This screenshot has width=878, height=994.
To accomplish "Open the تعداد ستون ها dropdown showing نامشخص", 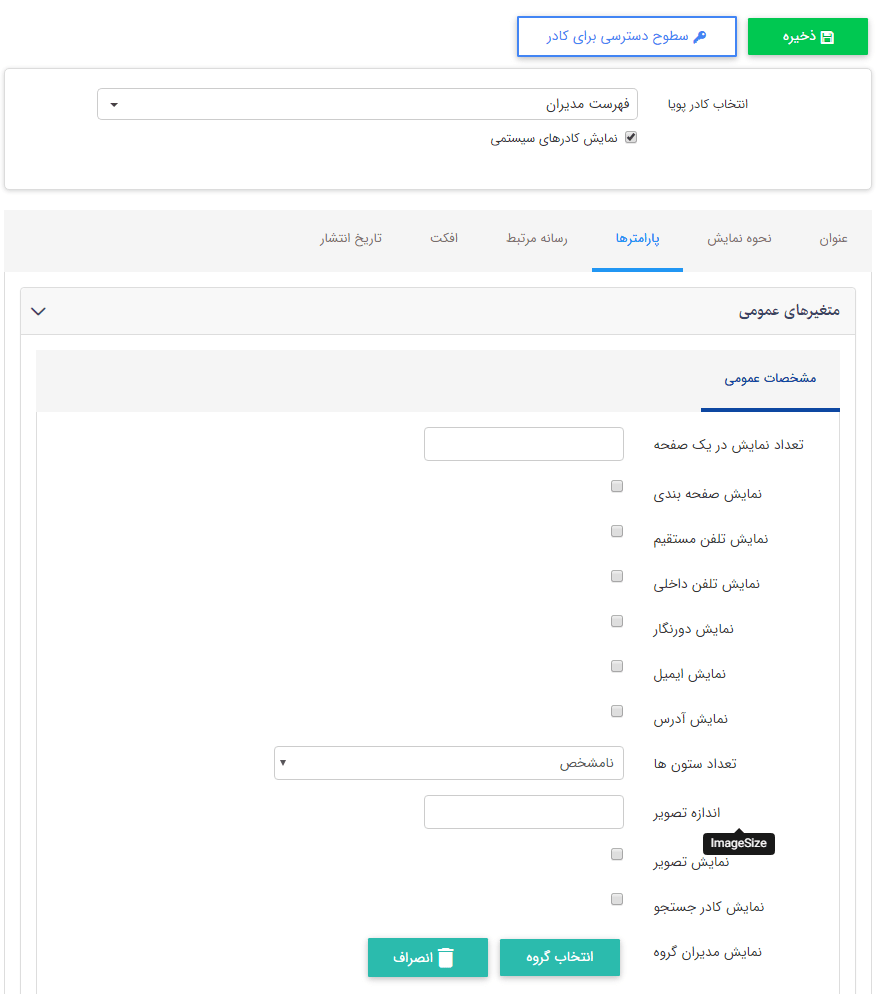I will coord(449,762).
